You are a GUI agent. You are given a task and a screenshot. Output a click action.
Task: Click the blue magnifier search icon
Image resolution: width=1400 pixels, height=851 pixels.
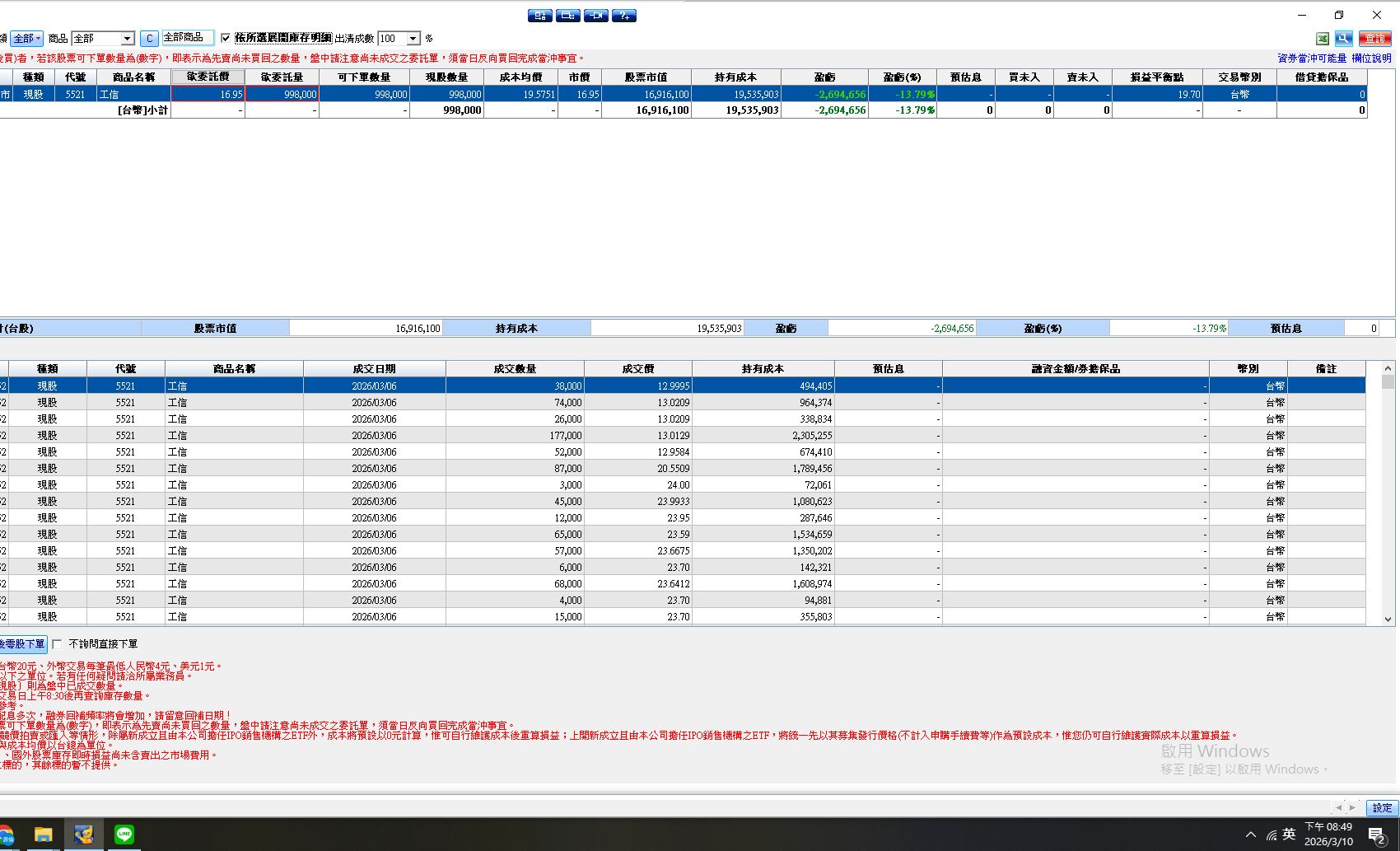click(x=1344, y=39)
